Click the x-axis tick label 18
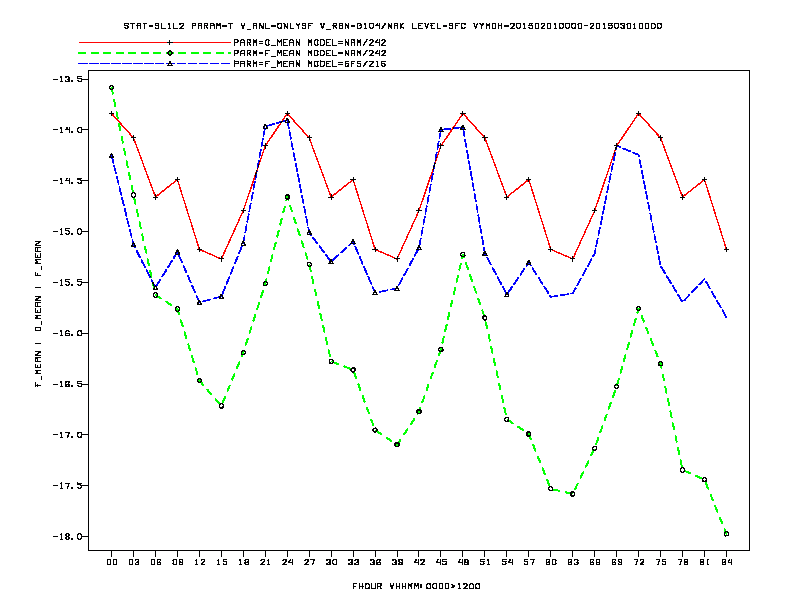 tap(243, 562)
